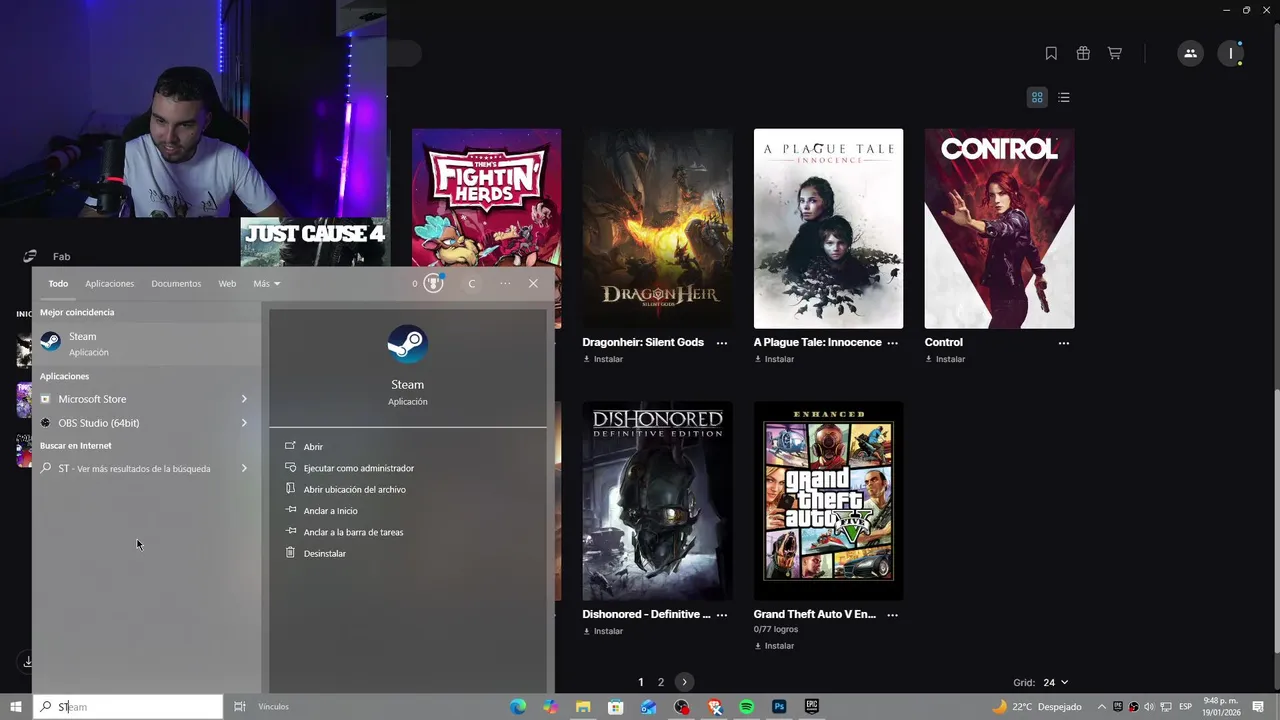Select the Web search tab

(227, 284)
